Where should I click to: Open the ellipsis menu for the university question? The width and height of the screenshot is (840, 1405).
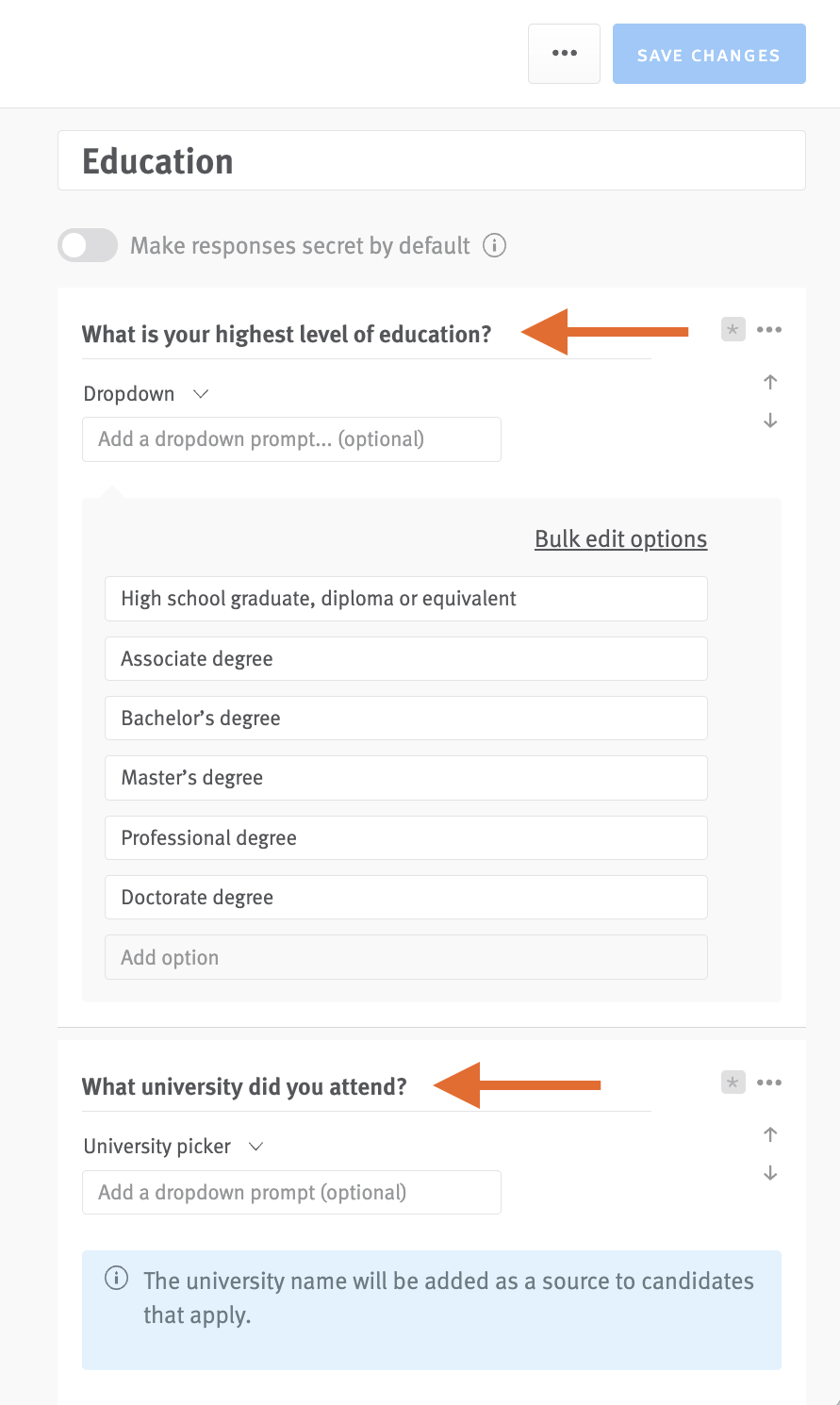pos(770,1082)
